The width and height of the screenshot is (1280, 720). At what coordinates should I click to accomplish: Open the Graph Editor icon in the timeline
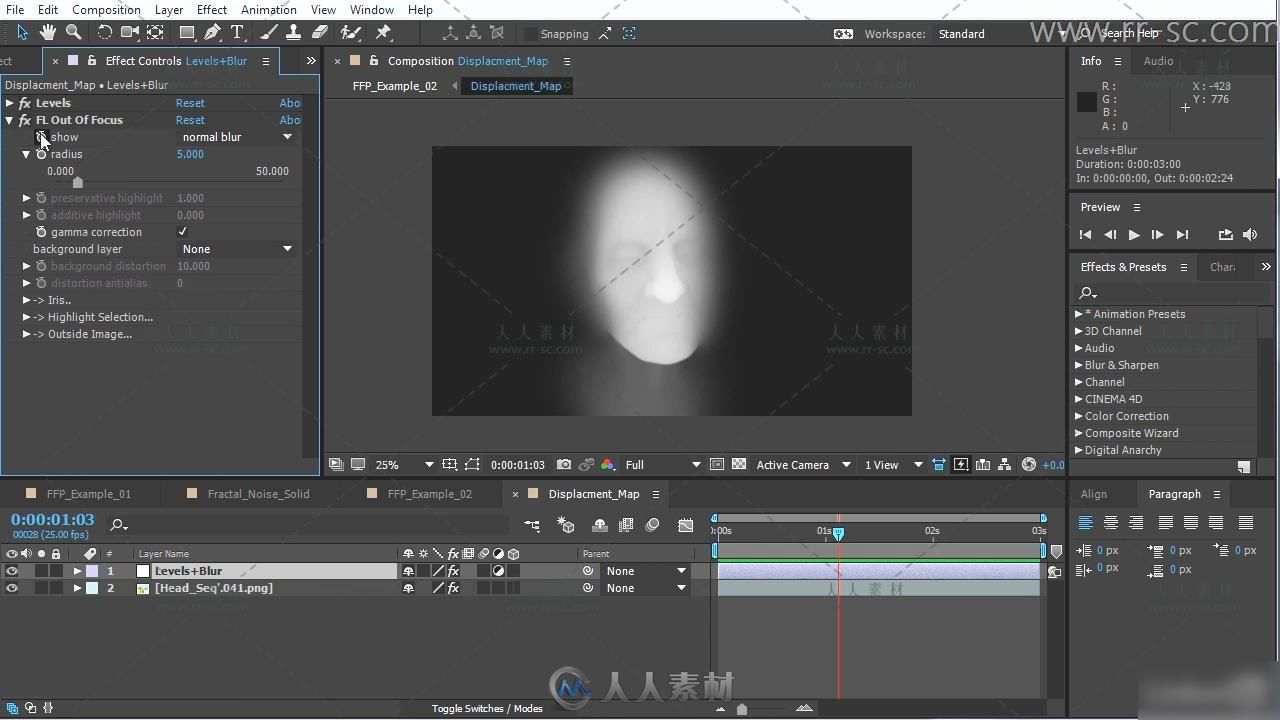(685, 525)
